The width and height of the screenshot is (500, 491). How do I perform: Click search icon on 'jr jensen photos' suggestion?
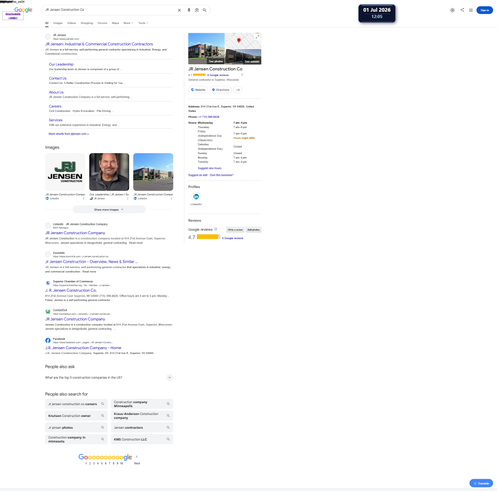tap(103, 427)
